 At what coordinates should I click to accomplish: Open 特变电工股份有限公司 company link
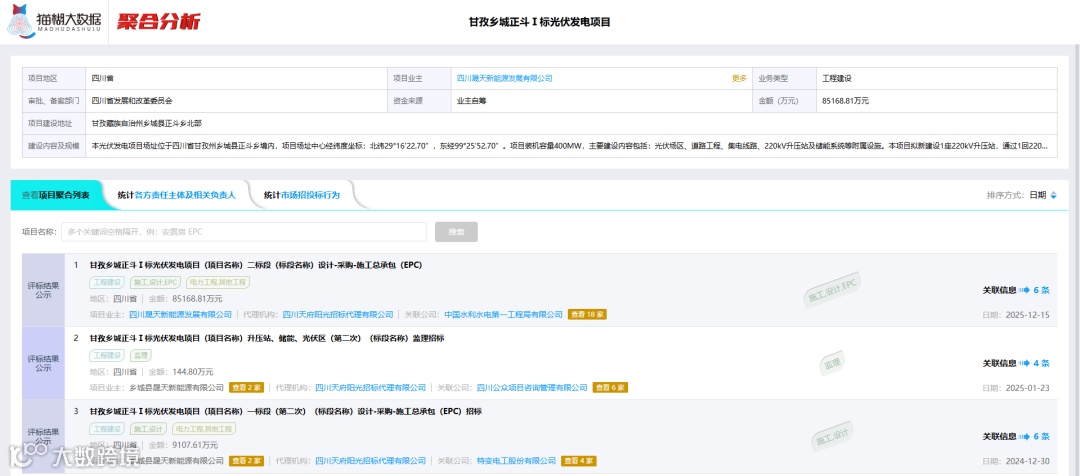(516, 461)
